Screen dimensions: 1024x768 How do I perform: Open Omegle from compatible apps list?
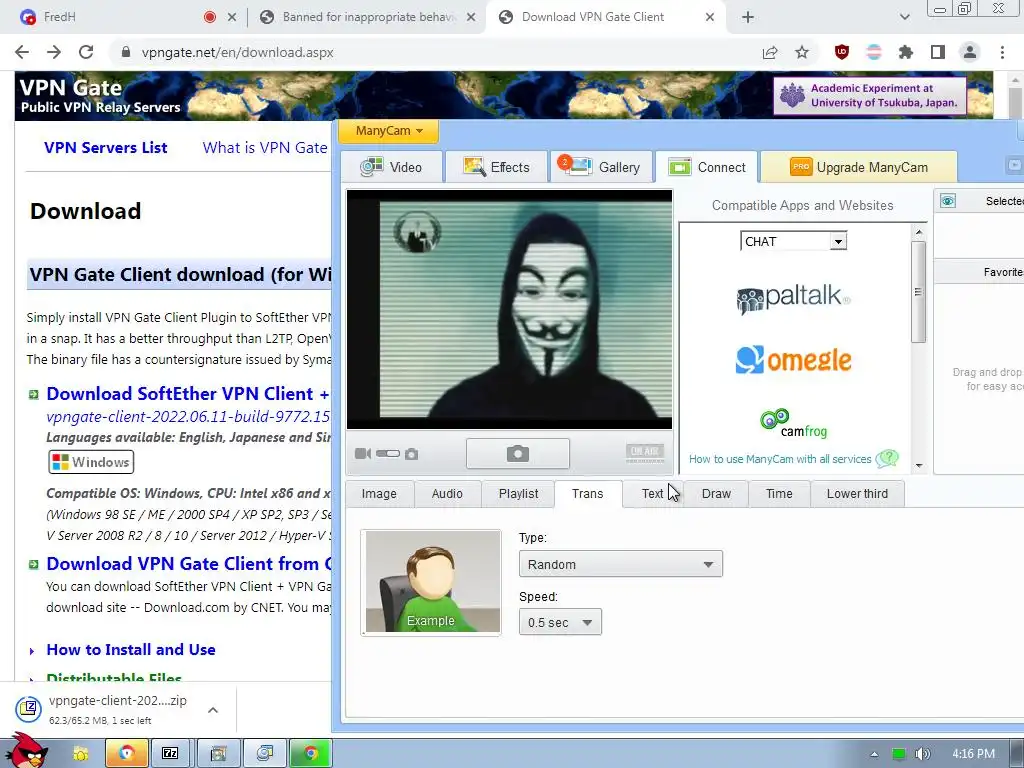[793, 360]
